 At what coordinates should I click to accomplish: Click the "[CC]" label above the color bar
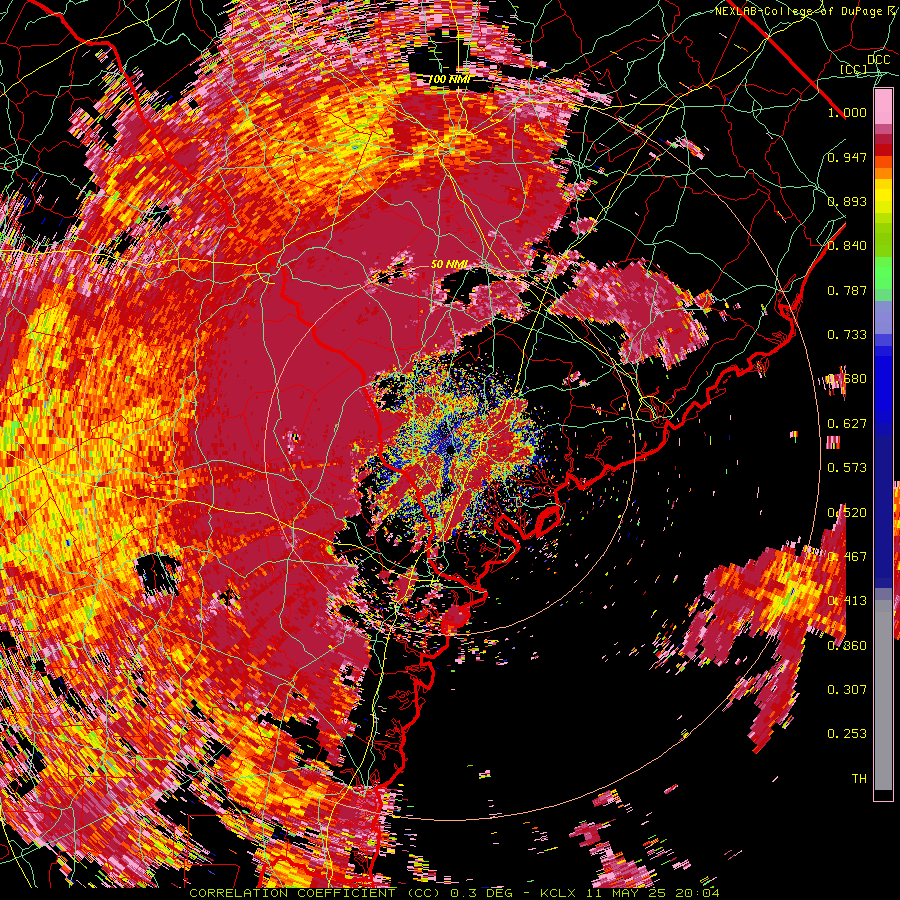point(854,69)
